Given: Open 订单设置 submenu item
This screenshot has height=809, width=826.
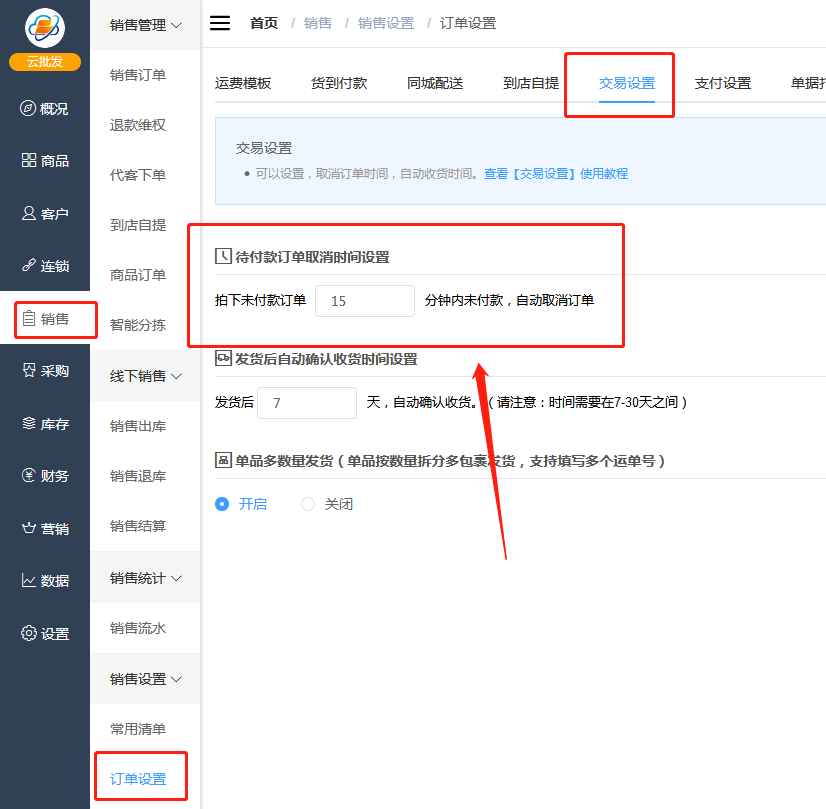Looking at the screenshot, I should (138, 779).
